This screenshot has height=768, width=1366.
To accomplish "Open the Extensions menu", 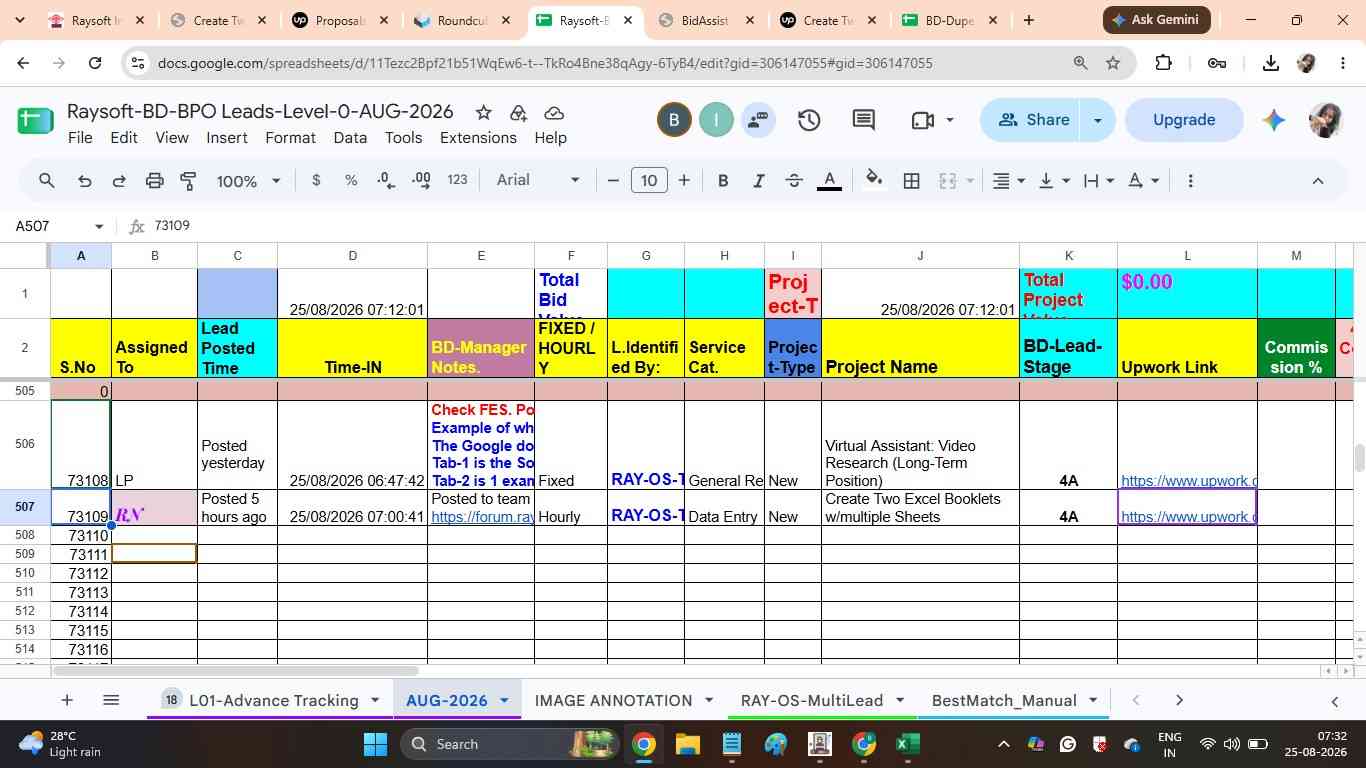I will [x=478, y=138].
